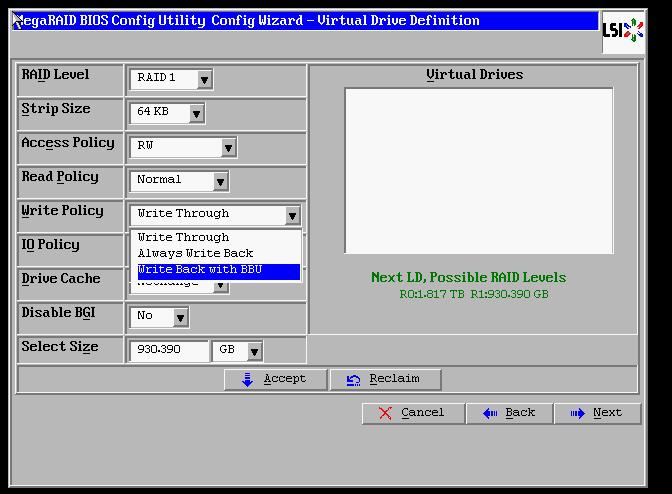Viewport: 672px width, 494px height.
Task: Click the R0:1.817 TB text
Action: point(432,294)
